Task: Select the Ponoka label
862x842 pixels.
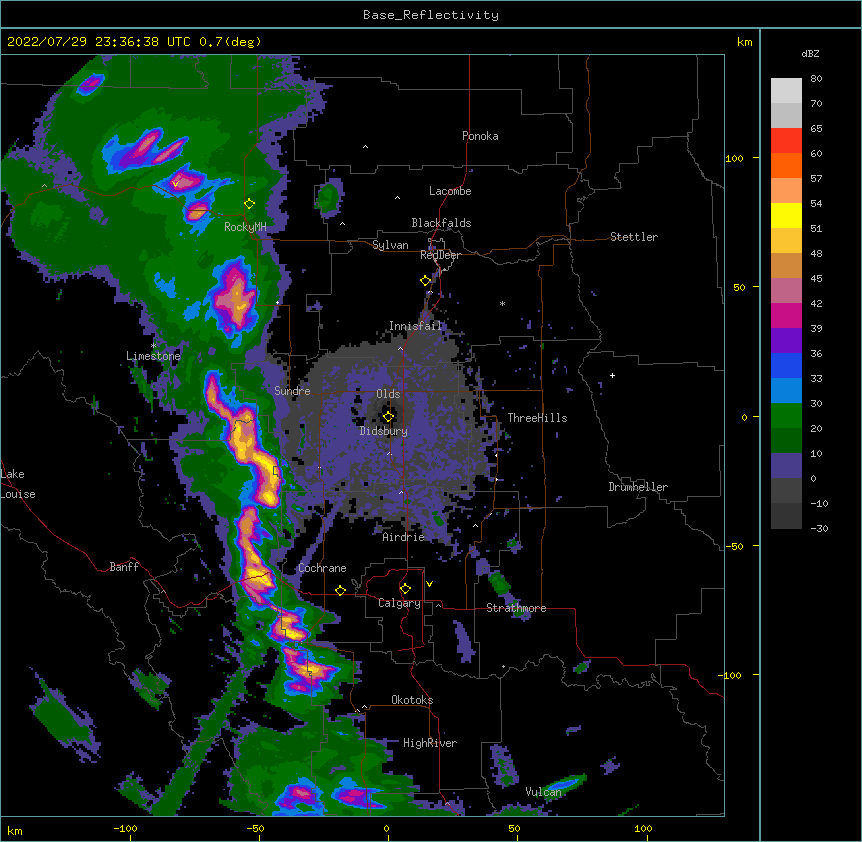Action: pyautogui.click(x=480, y=136)
